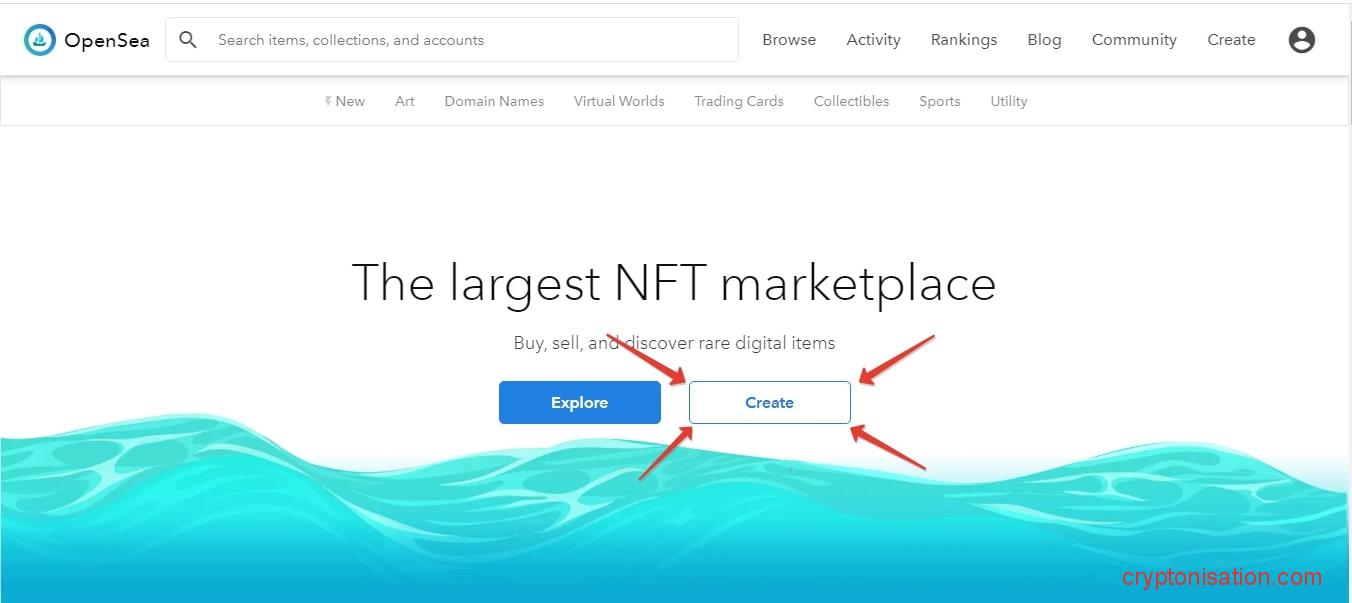Select the Trading Cards category
Viewport: 1352px width, 603px height.
tap(738, 101)
